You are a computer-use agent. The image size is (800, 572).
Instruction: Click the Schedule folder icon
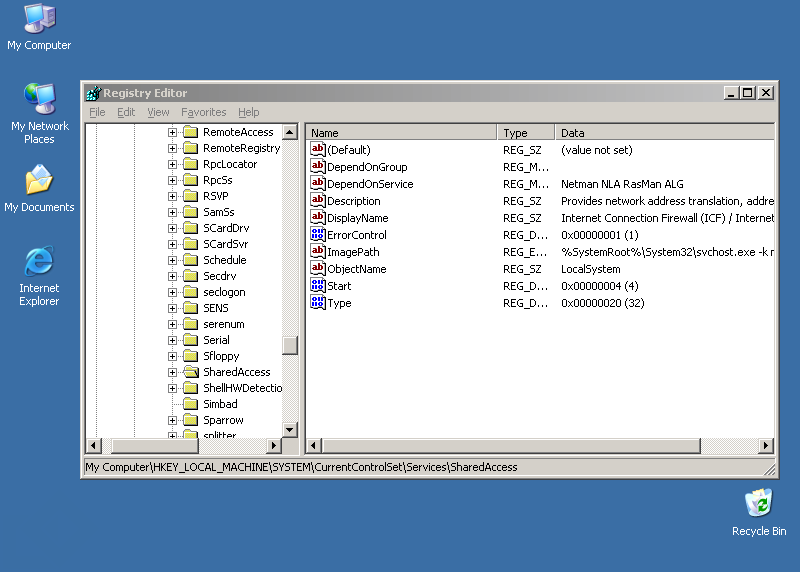click(x=191, y=260)
